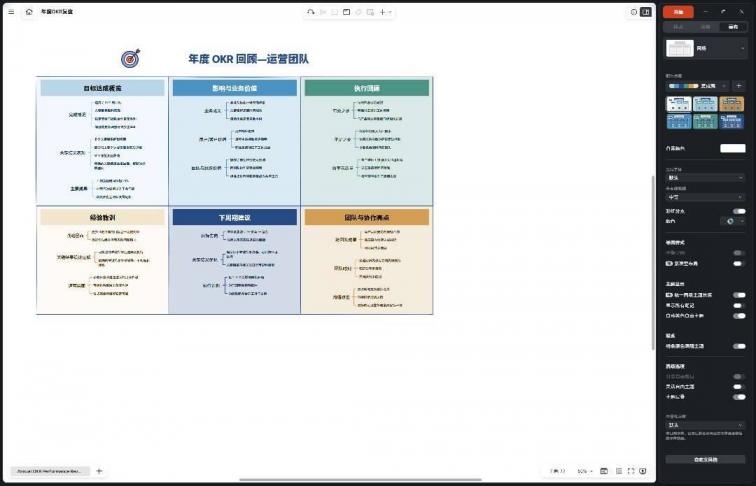756x486 pixels.
Task: Start the pitch presentation icon at bottom right
Action: [x=643, y=471]
